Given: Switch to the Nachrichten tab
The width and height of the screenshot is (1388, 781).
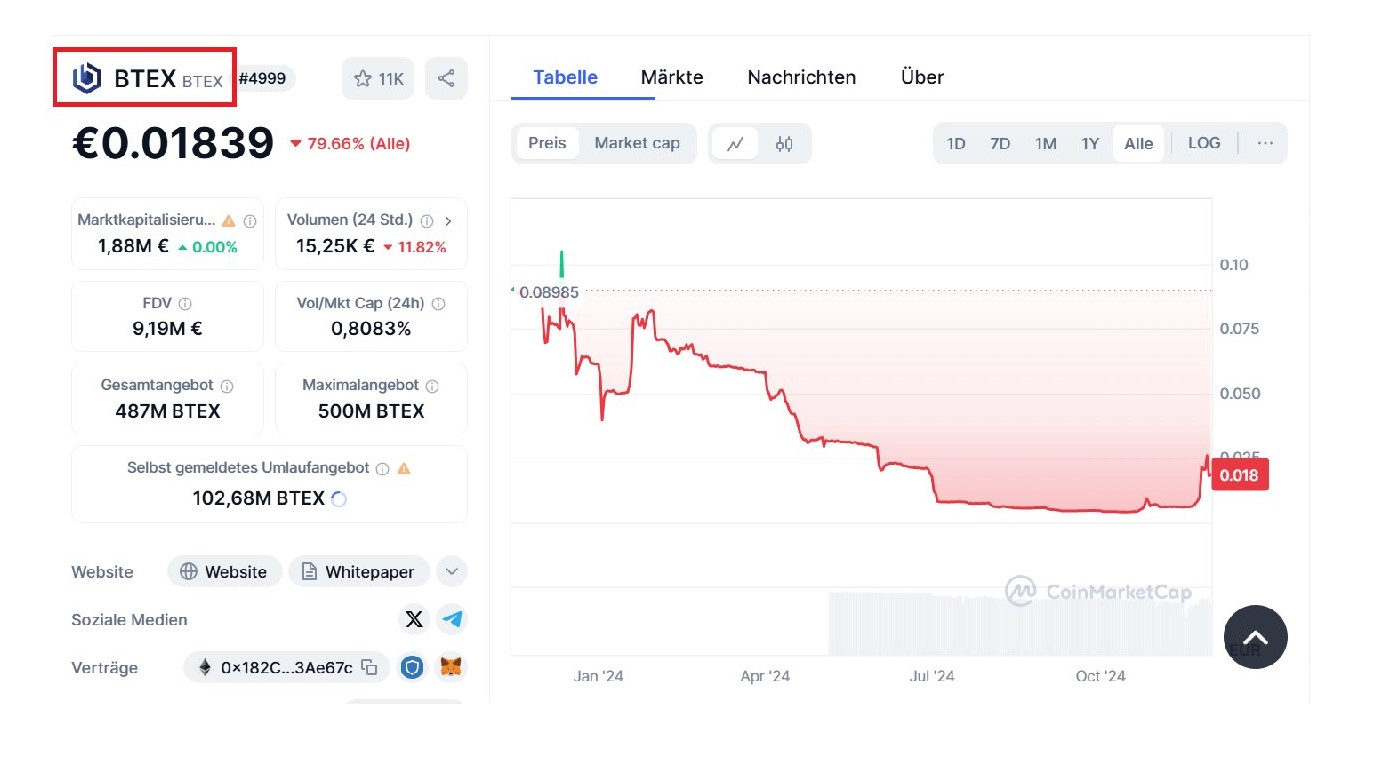Looking at the screenshot, I should click(x=802, y=77).
